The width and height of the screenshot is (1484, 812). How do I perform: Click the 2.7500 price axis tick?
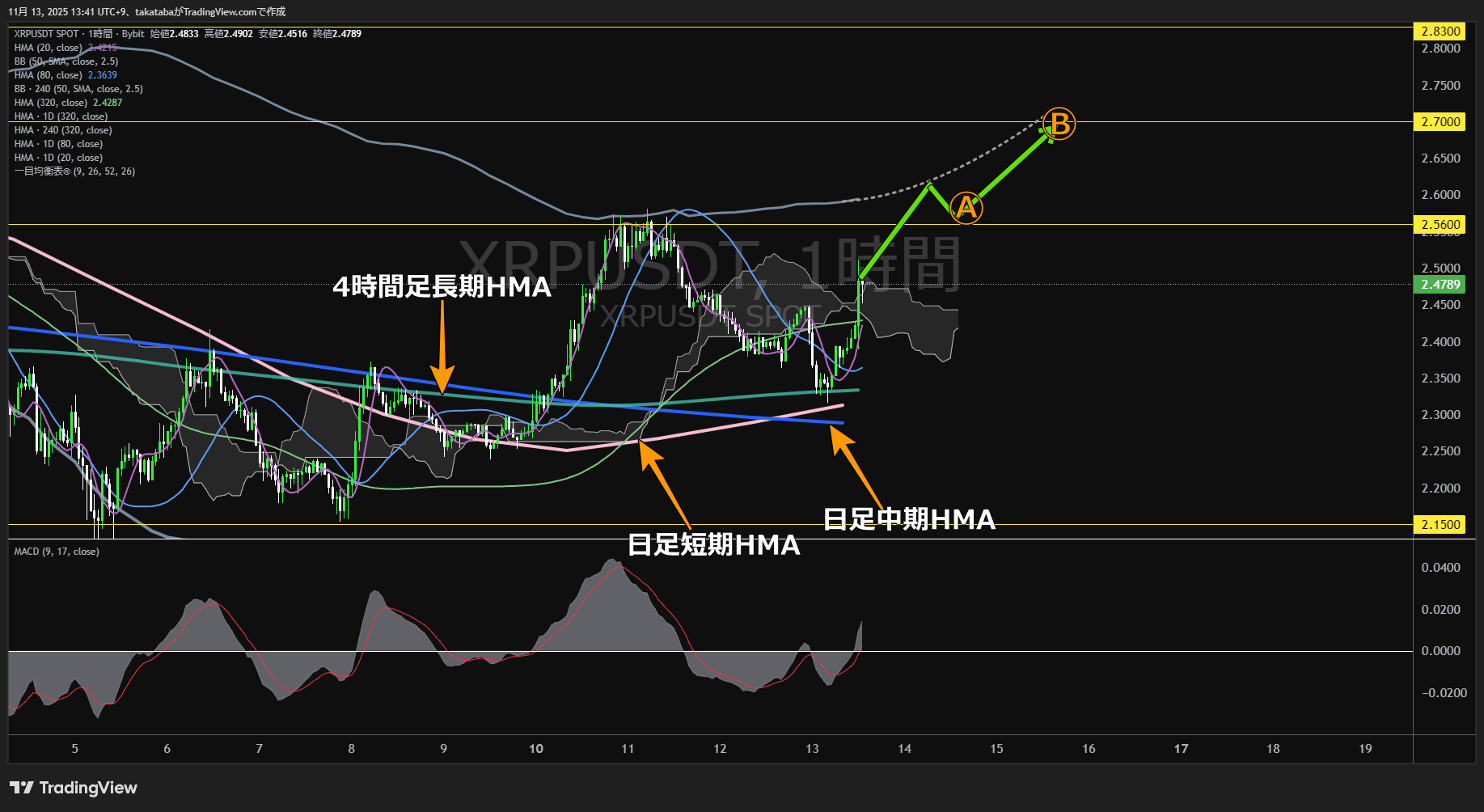click(1441, 85)
